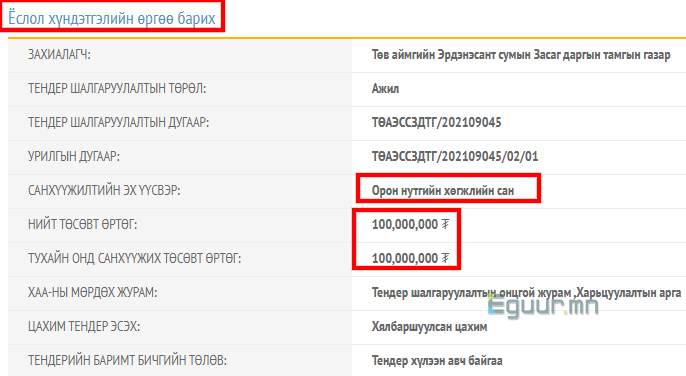The image size is (686, 376).
Task: Click Төв аймгийн Эрдэнэсант сумын Засаг даргын тамгын газар
Action: 521,55
